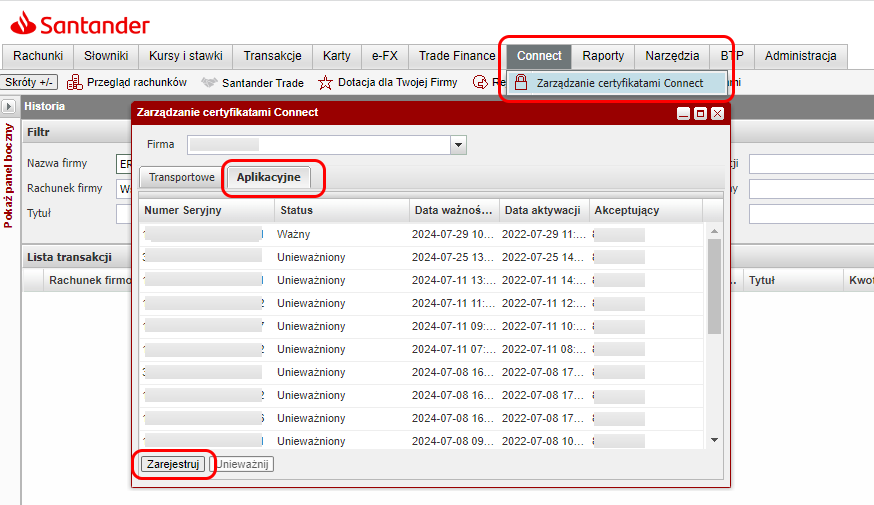Sort by Numer Seryjny column header

[206, 210]
